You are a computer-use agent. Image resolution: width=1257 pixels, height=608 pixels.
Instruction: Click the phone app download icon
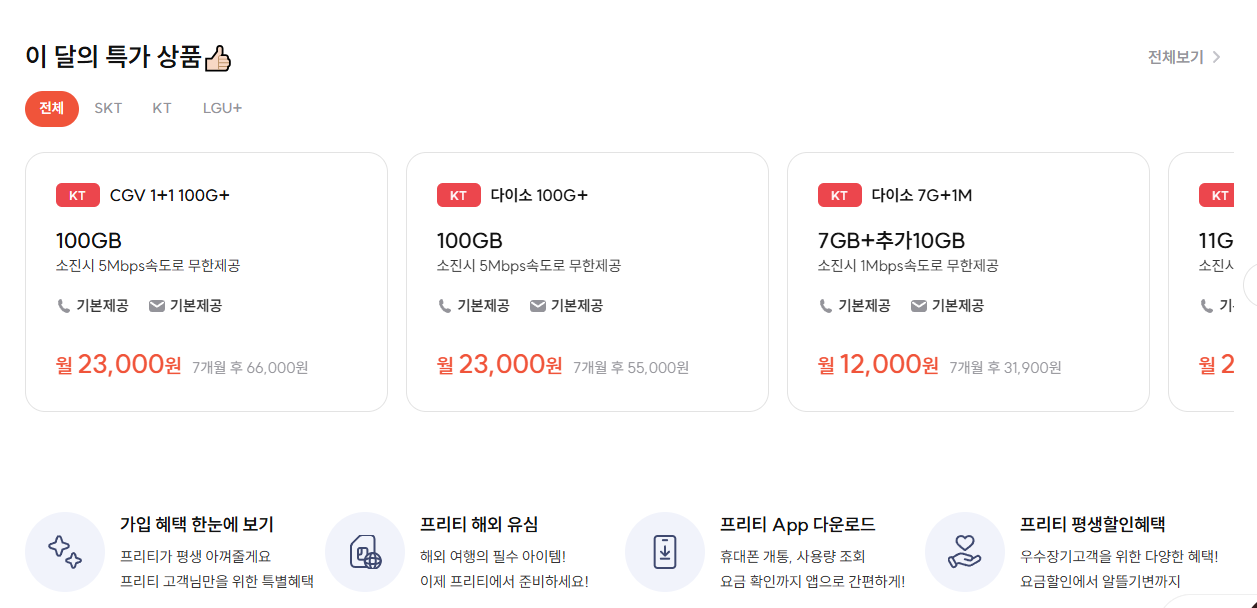pyautogui.click(x=665, y=552)
